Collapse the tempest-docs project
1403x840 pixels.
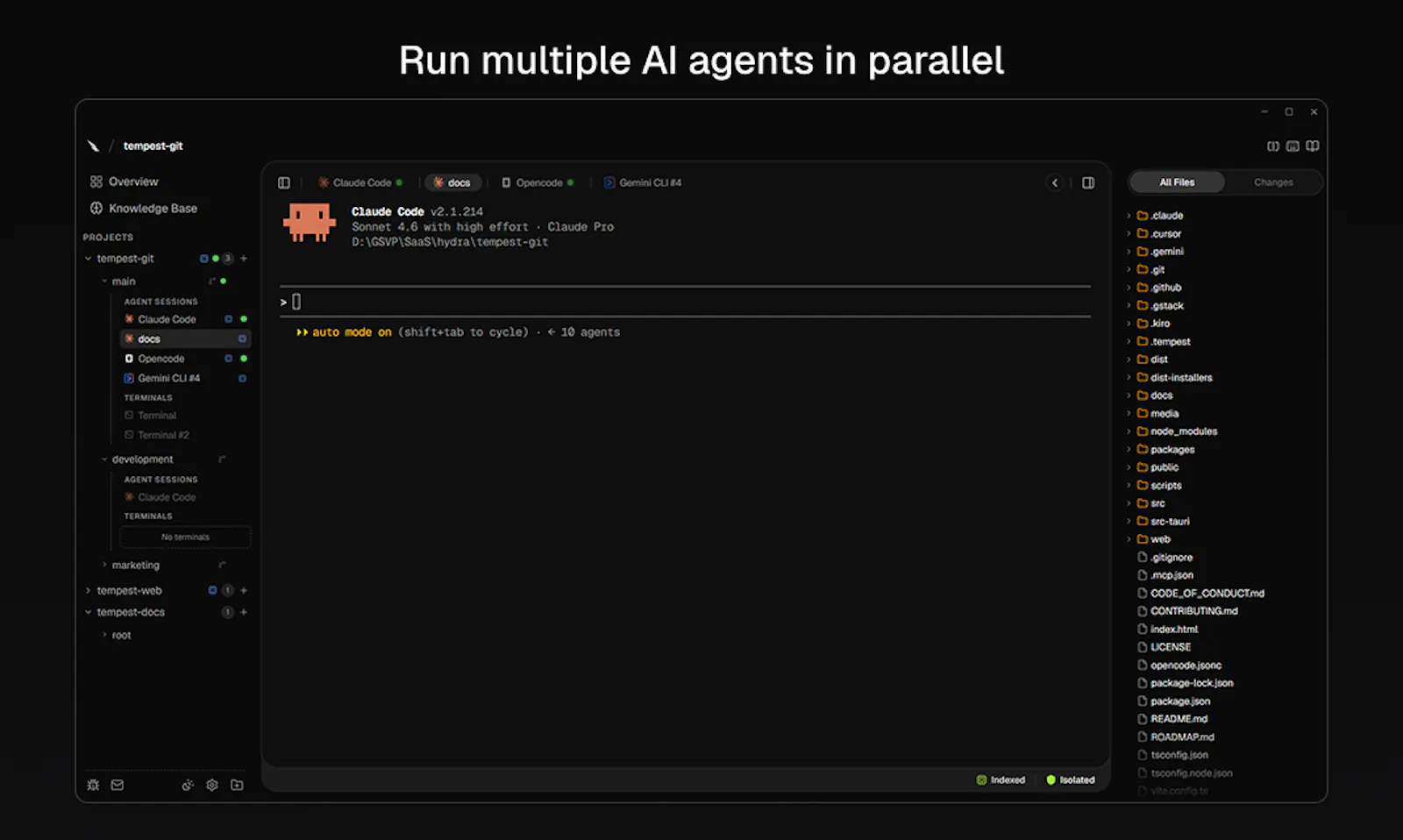pyautogui.click(x=88, y=612)
